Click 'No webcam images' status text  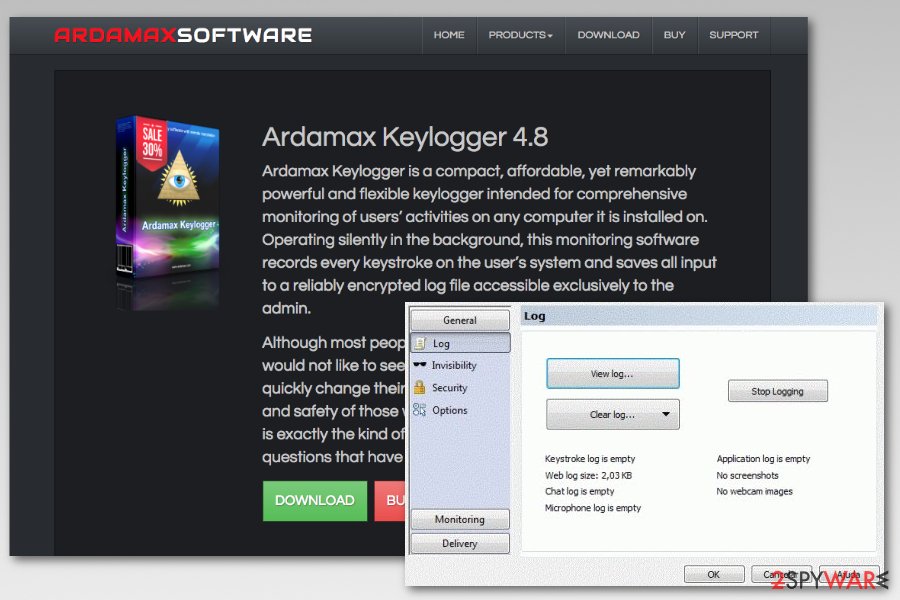point(754,491)
